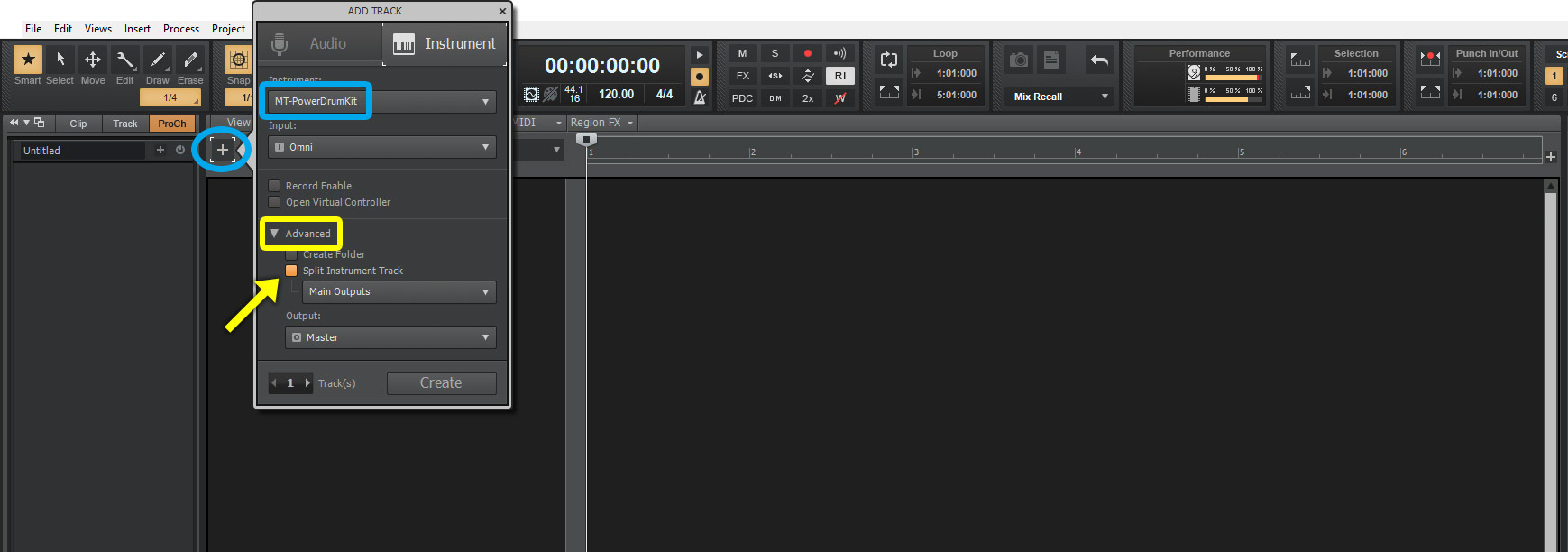Select the Draw pencil tool
Screen dimensions: 1568x552
click(158, 60)
